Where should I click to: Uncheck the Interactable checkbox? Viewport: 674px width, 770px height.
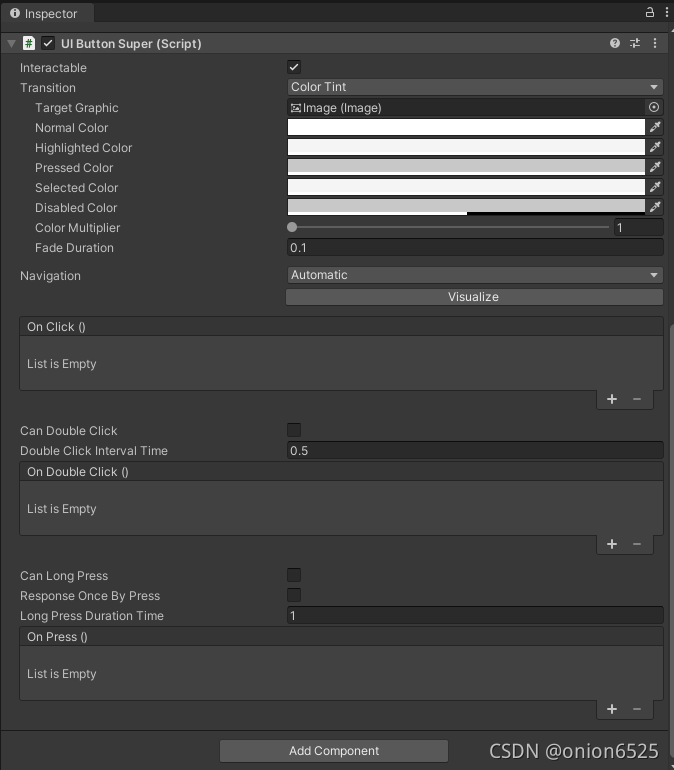pyautogui.click(x=294, y=67)
